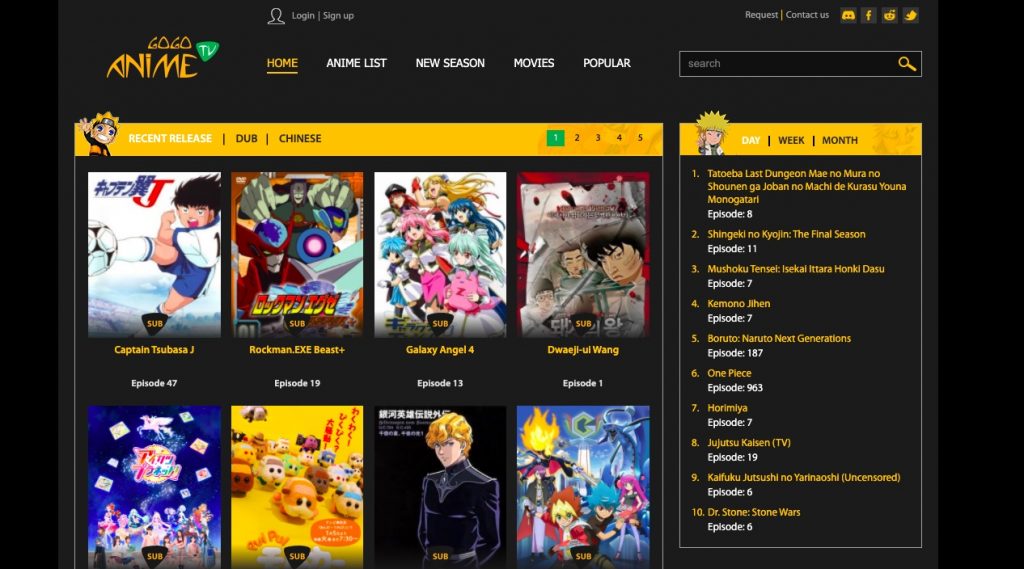Click 'Episode 47' under Captain Tsubasa J

[x=154, y=383]
